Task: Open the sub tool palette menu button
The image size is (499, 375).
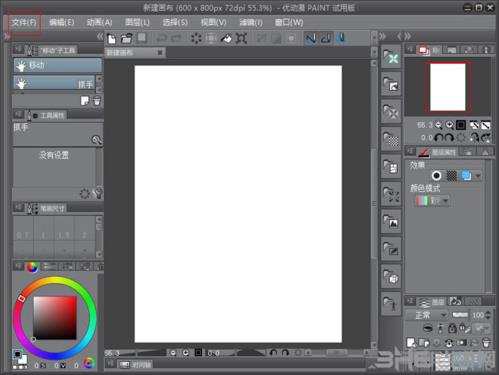Action: 18,50
